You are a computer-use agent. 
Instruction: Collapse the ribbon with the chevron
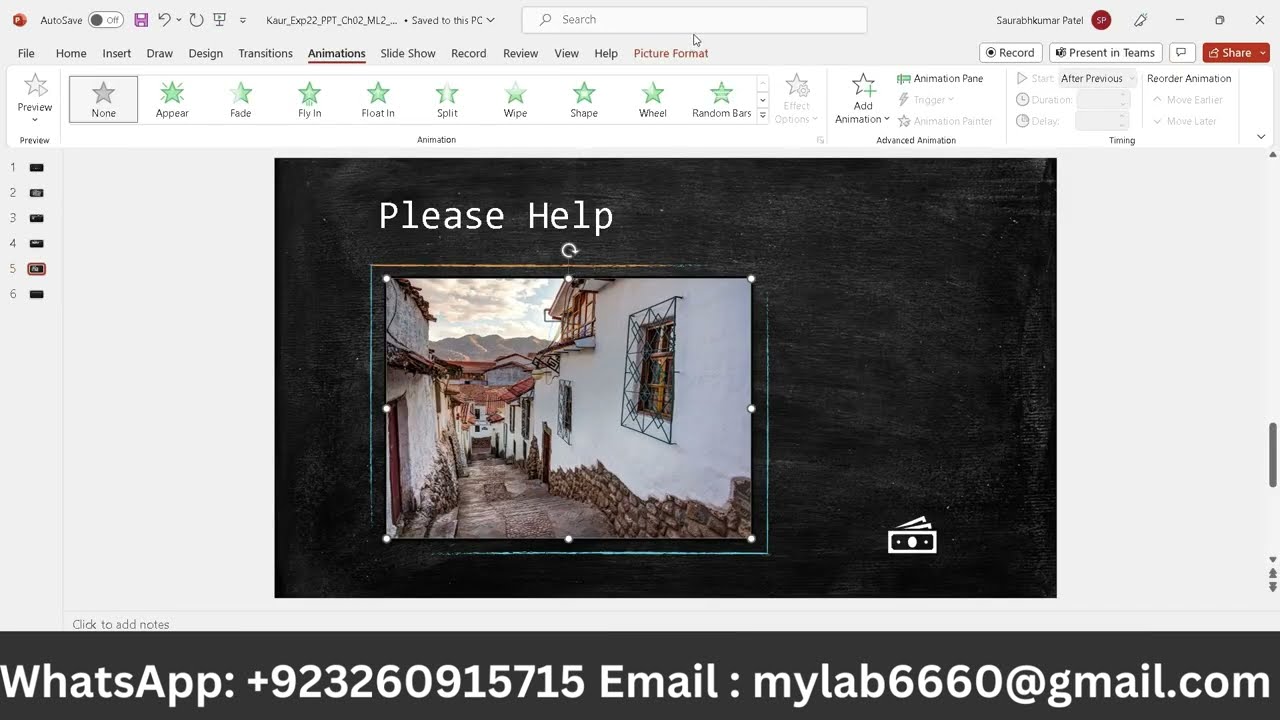pos(1261,137)
